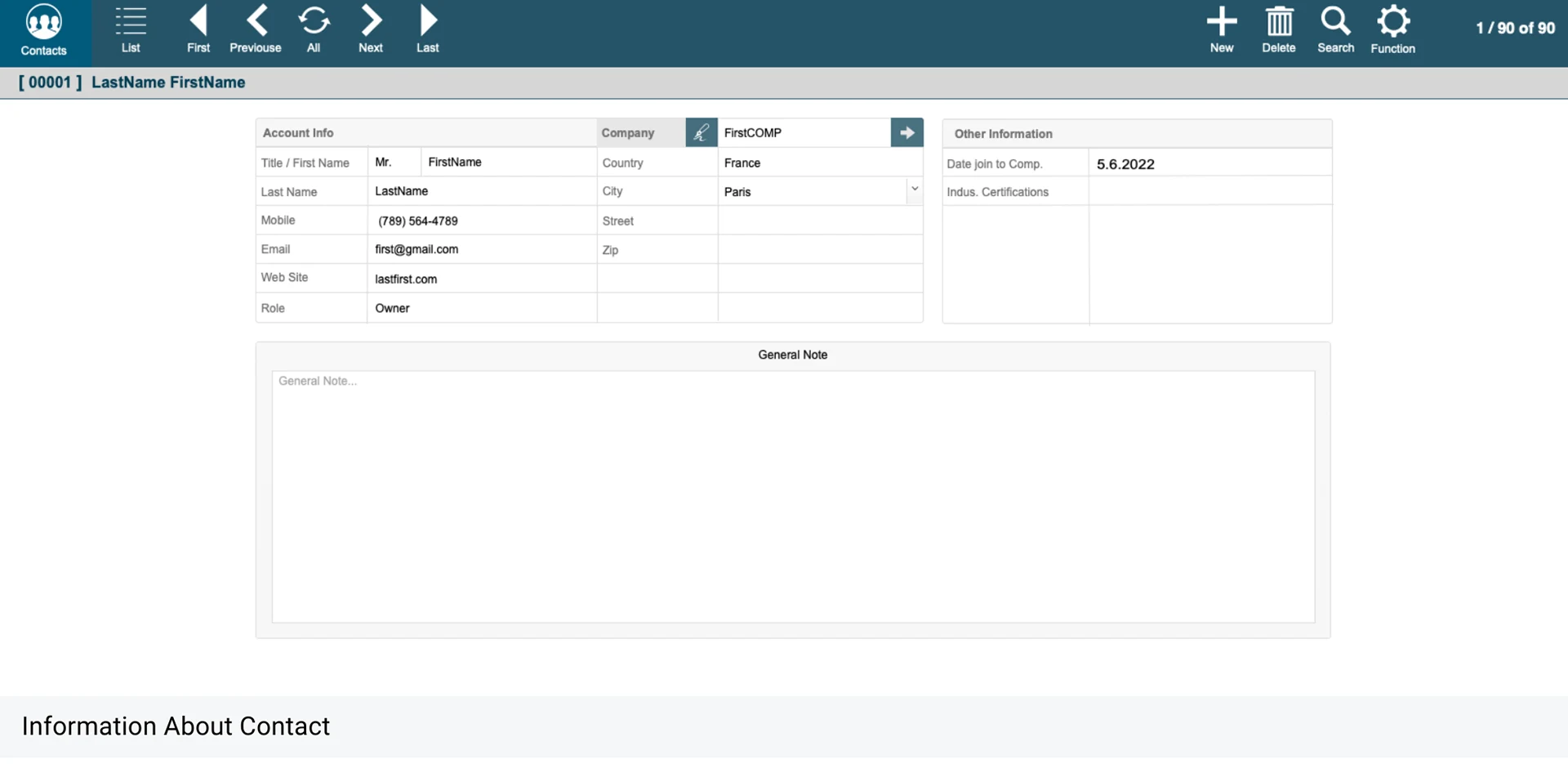This screenshot has width=1568, height=764.
Task: Switch to List view
Action: point(131,31)
